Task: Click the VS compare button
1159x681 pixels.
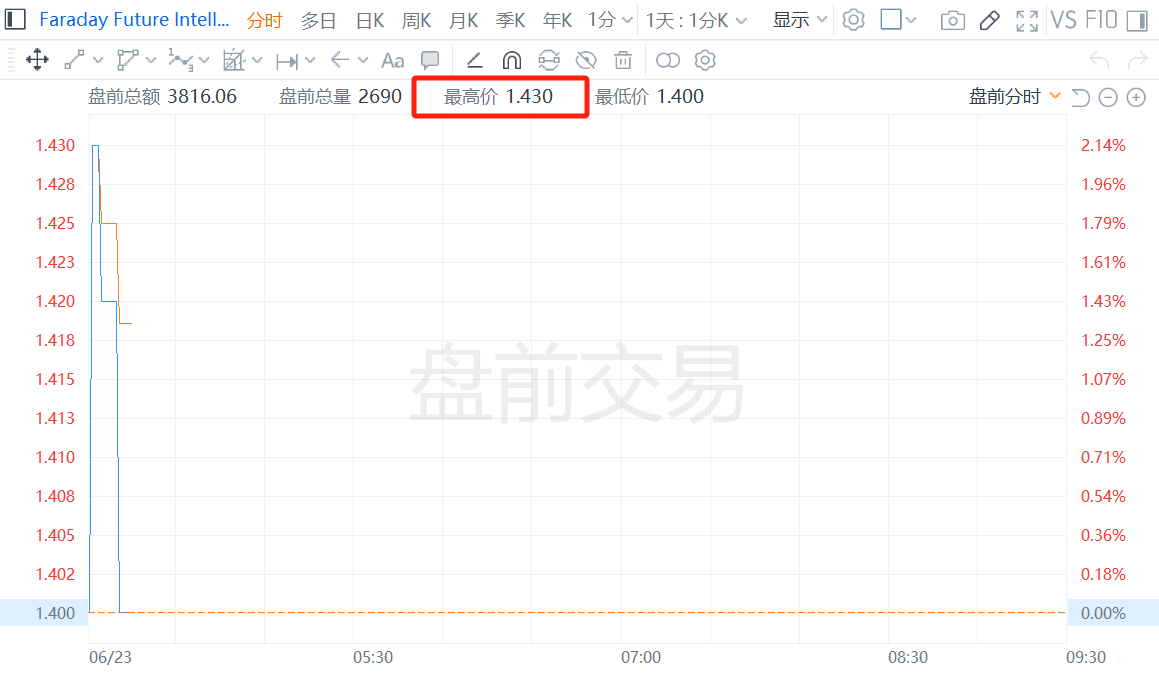Action: (x=1063, y=20)
